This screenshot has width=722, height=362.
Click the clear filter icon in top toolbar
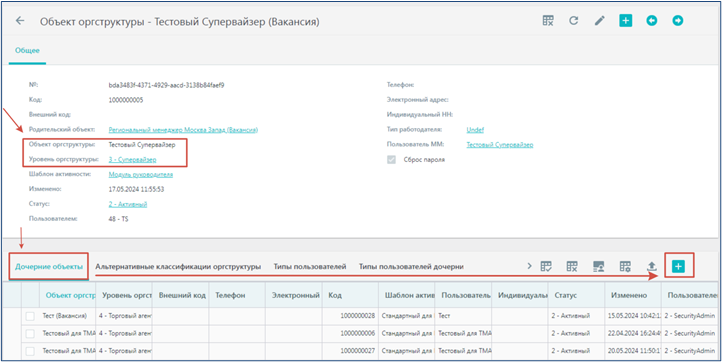pos(547,21)
